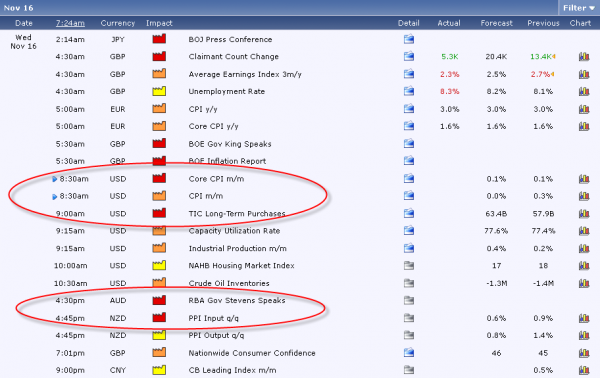This screenshot has width=600, height=378.
Task: Open chart icon for CB Leading Index m/m
Action: (584, 370)
